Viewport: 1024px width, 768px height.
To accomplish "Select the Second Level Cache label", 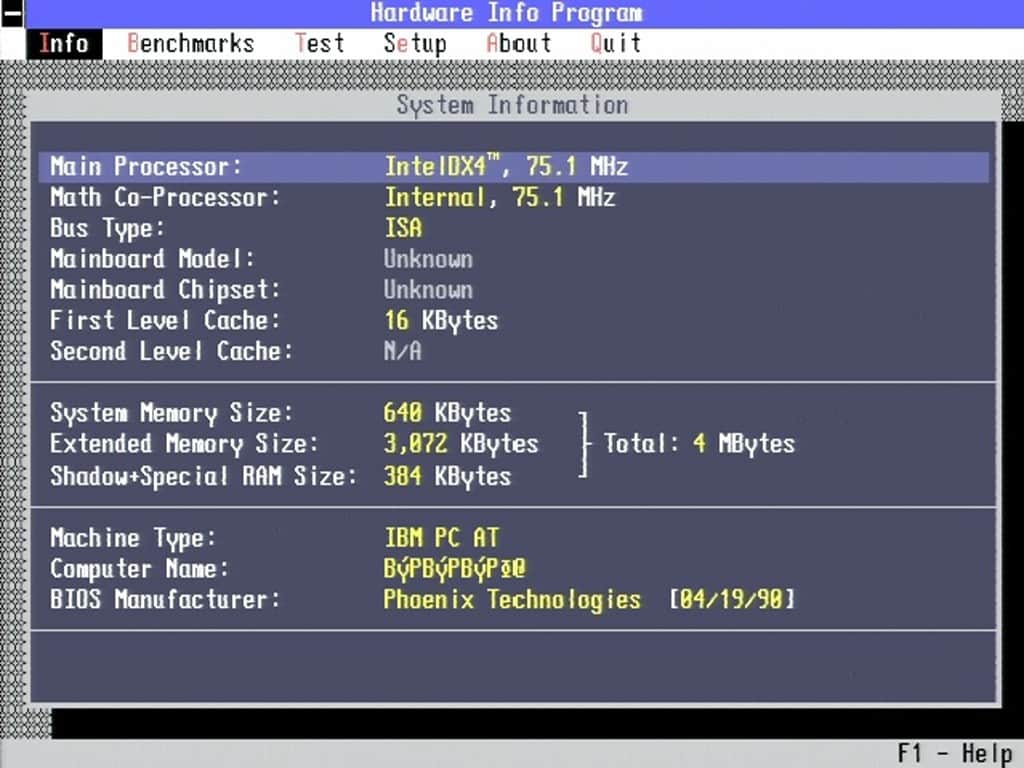I will coord(172,351).
